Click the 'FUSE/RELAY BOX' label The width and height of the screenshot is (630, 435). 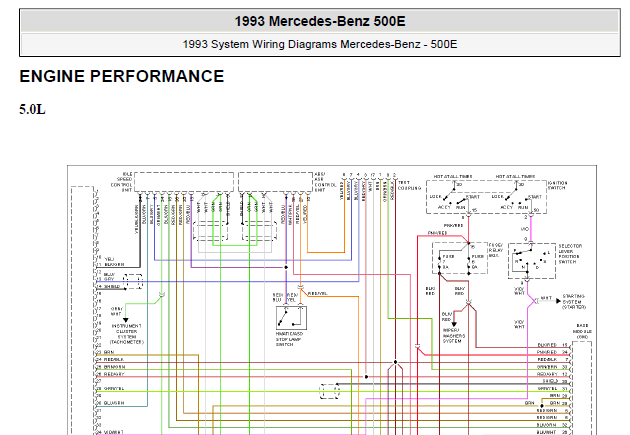496,250
